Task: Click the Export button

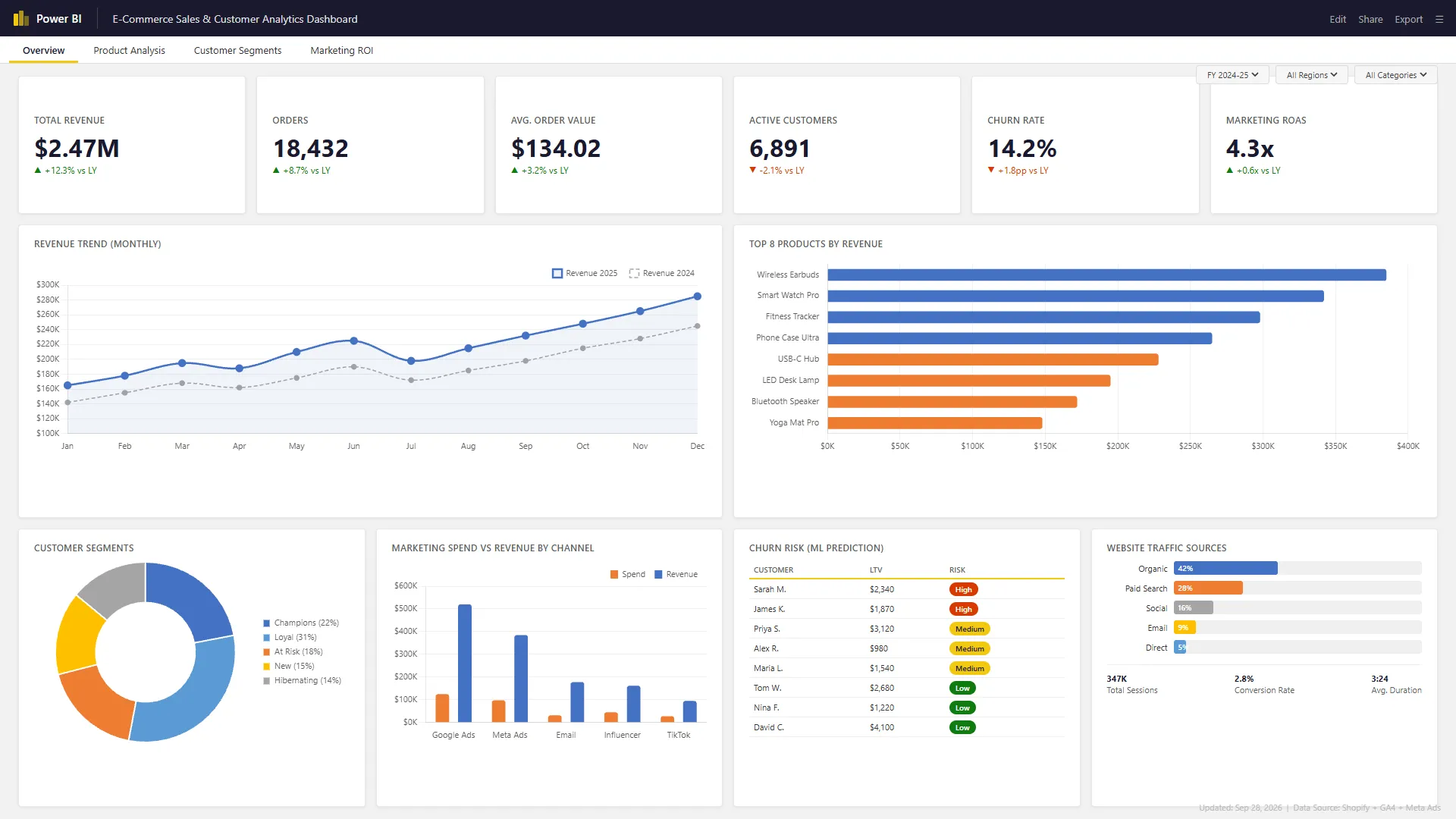Action: (1408, 19)
